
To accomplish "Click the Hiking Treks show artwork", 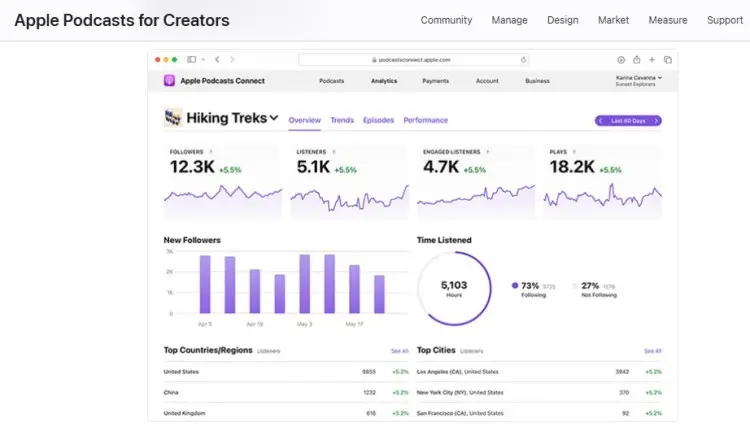I will coord(173,117).
